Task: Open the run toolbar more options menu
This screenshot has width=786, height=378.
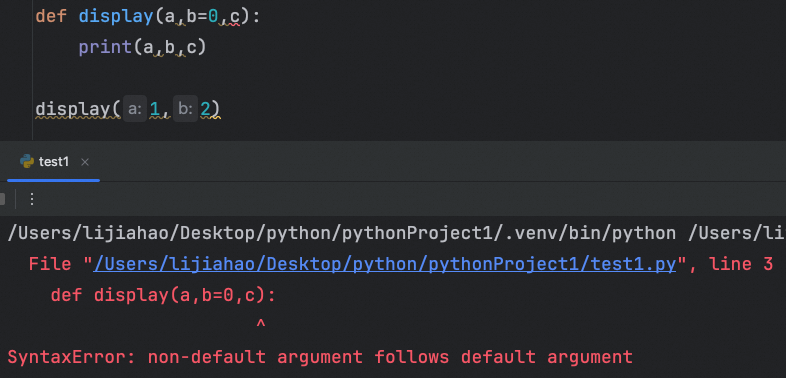Action: (x=32, y=200)
